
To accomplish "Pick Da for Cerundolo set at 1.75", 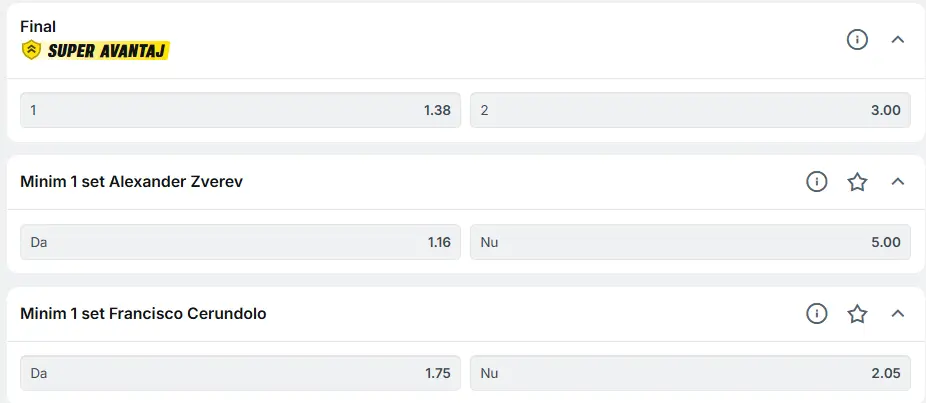I will click(240, 373).
